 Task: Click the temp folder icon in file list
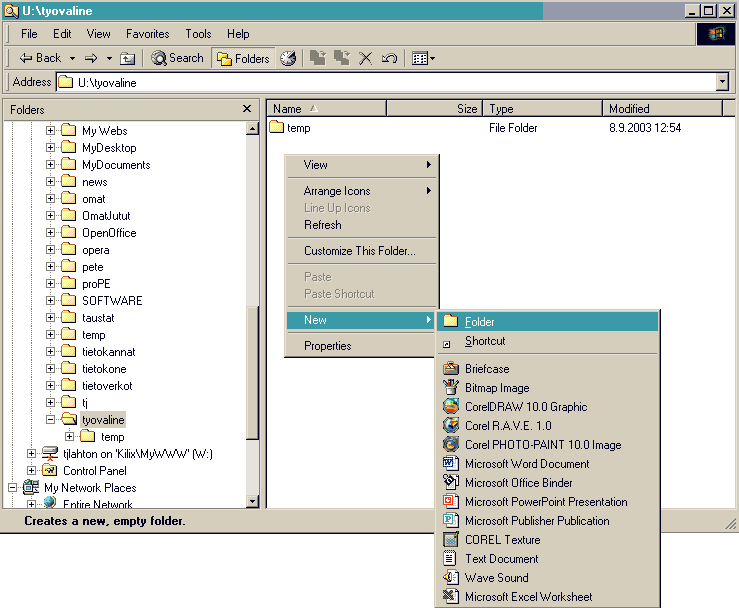click(277, 127)
